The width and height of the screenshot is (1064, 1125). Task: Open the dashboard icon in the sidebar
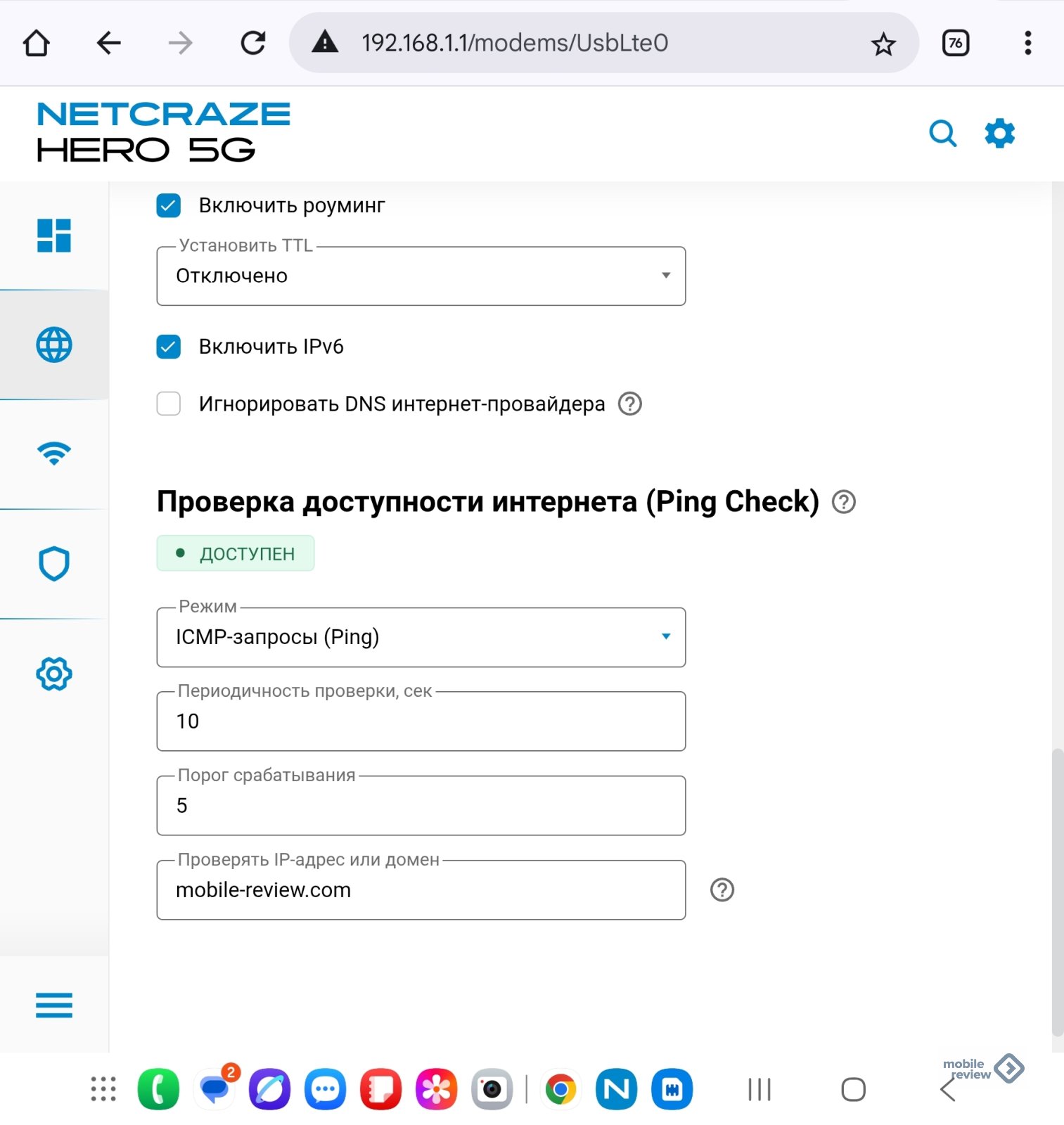coord(54,236)
